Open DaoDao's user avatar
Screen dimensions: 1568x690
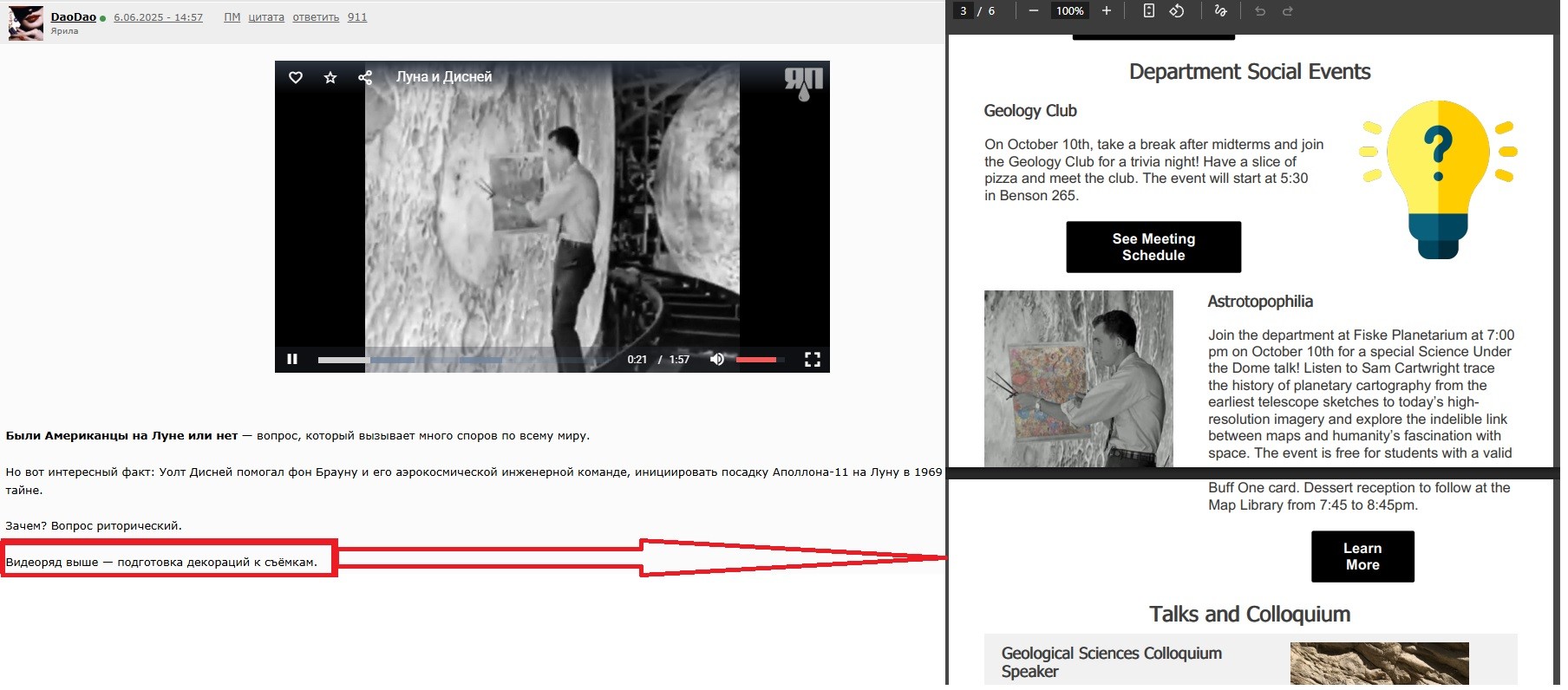pyautogui.click(x=26, y=23)
